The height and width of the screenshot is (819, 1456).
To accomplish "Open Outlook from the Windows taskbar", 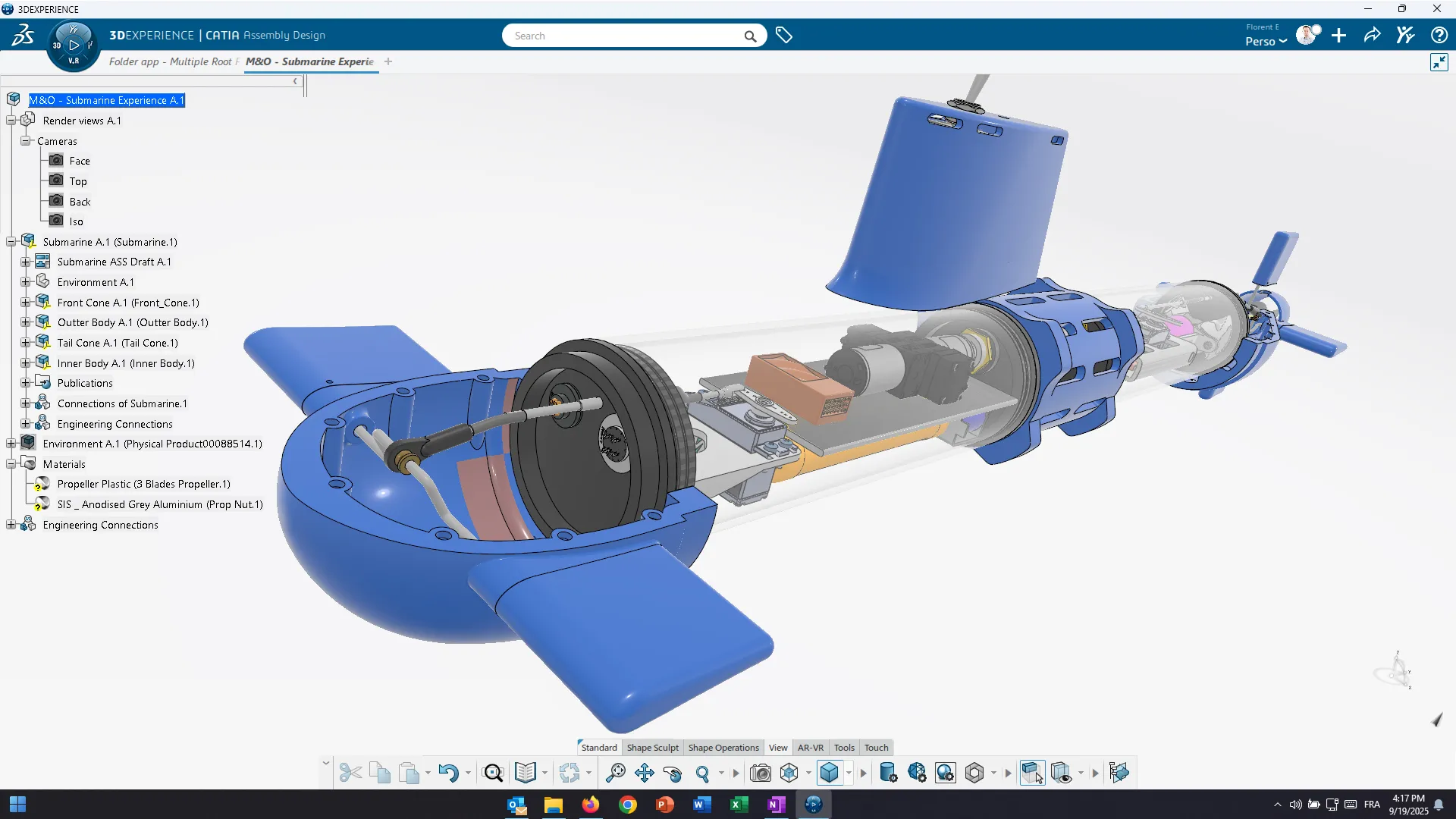I will 516,805.
